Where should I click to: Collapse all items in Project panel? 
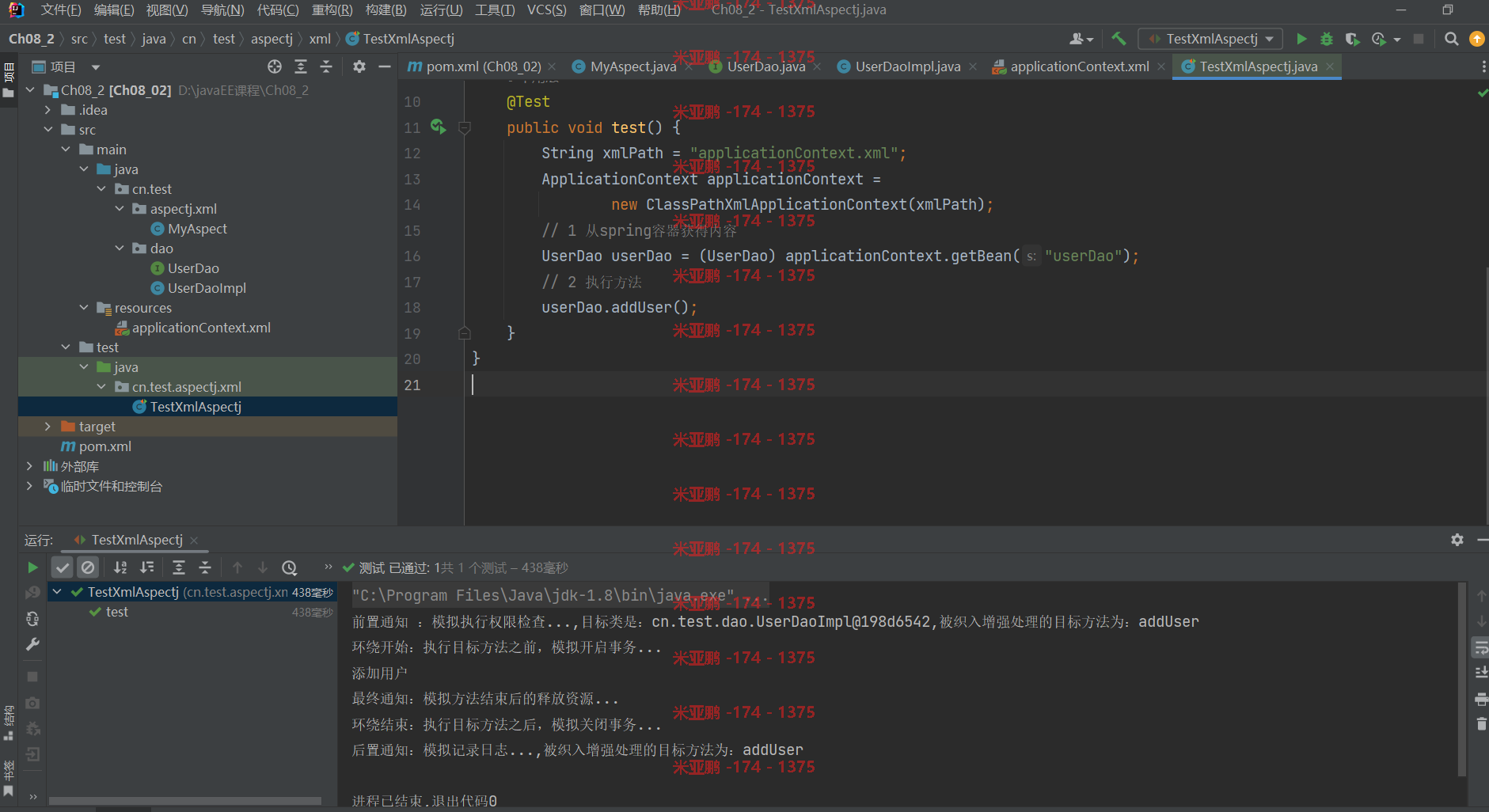tap(326, 66)
